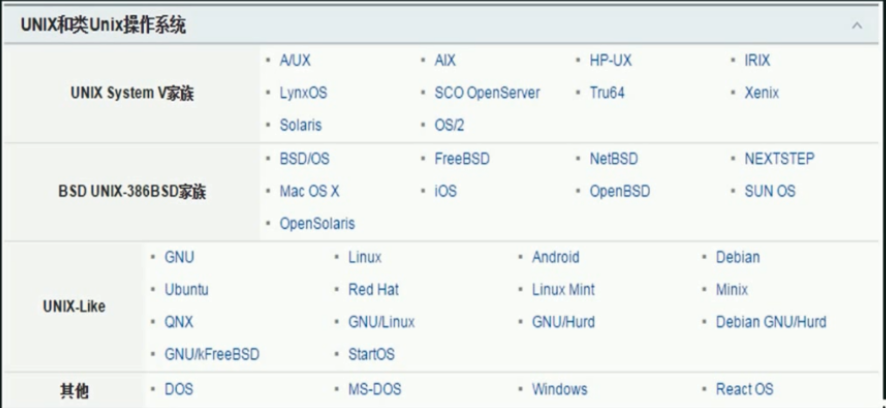Image resolution: width=886 pixels, height=408 pixels.
Task: Open the StartOS link
Action: pos(371,355)
